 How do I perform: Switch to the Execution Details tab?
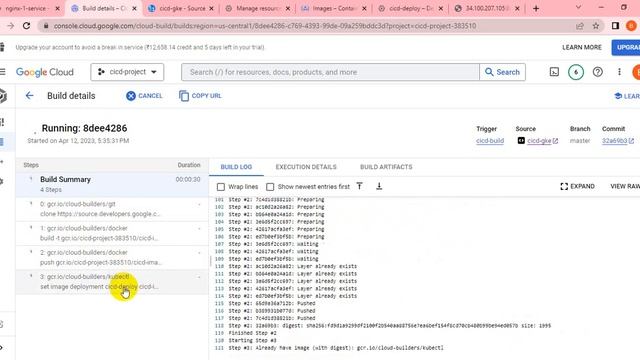click(306, 167)
